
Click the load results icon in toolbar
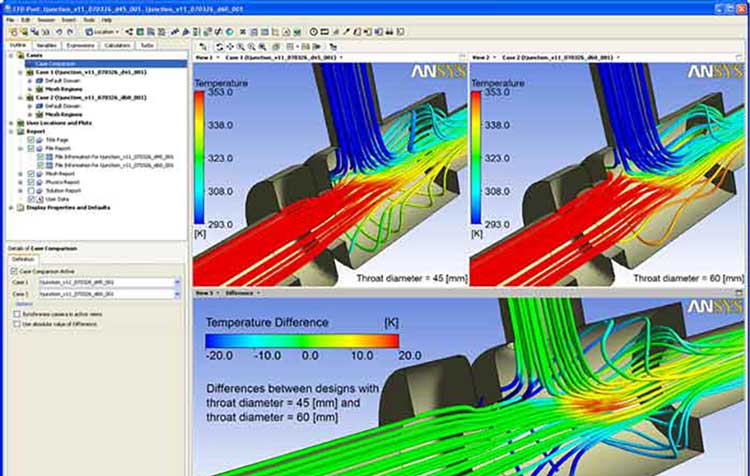pos(10,32)
